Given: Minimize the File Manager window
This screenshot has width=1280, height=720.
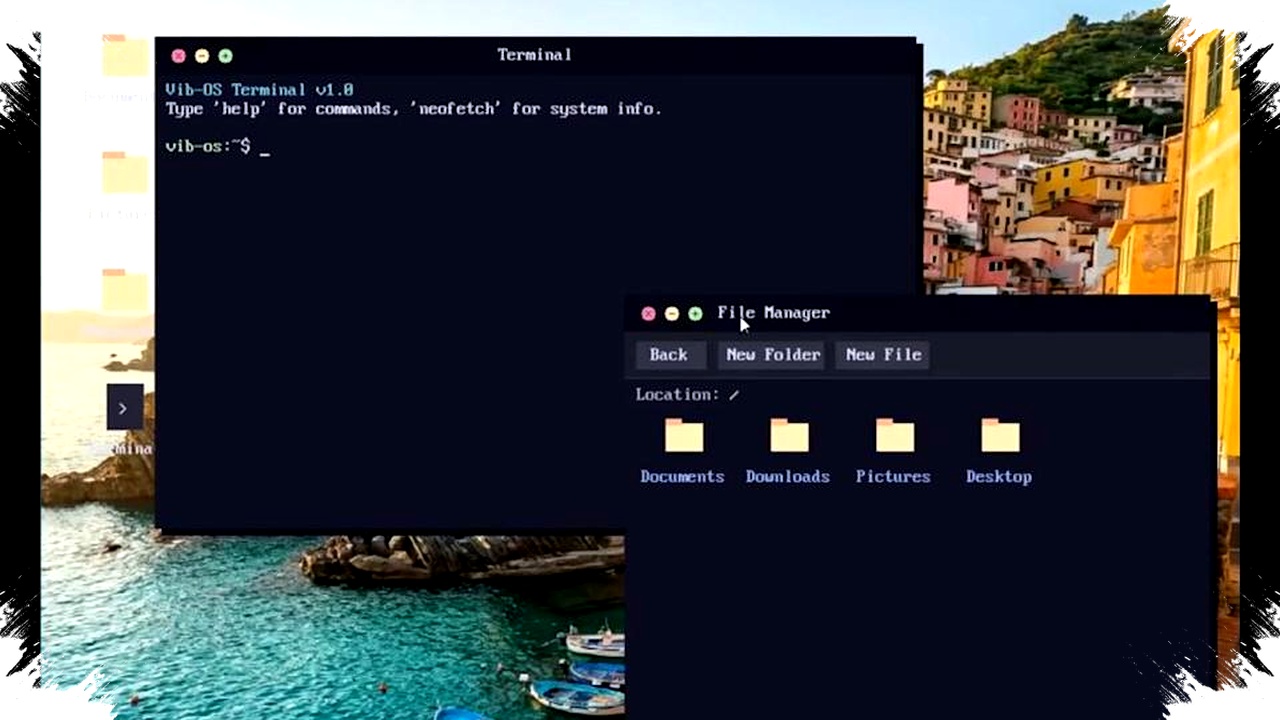Looking at the screenshot, I should (x=672, y=314).
